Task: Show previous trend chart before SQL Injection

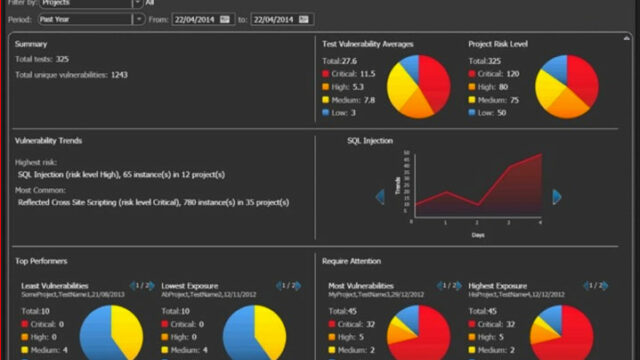Action: click(x=380, y=197)
